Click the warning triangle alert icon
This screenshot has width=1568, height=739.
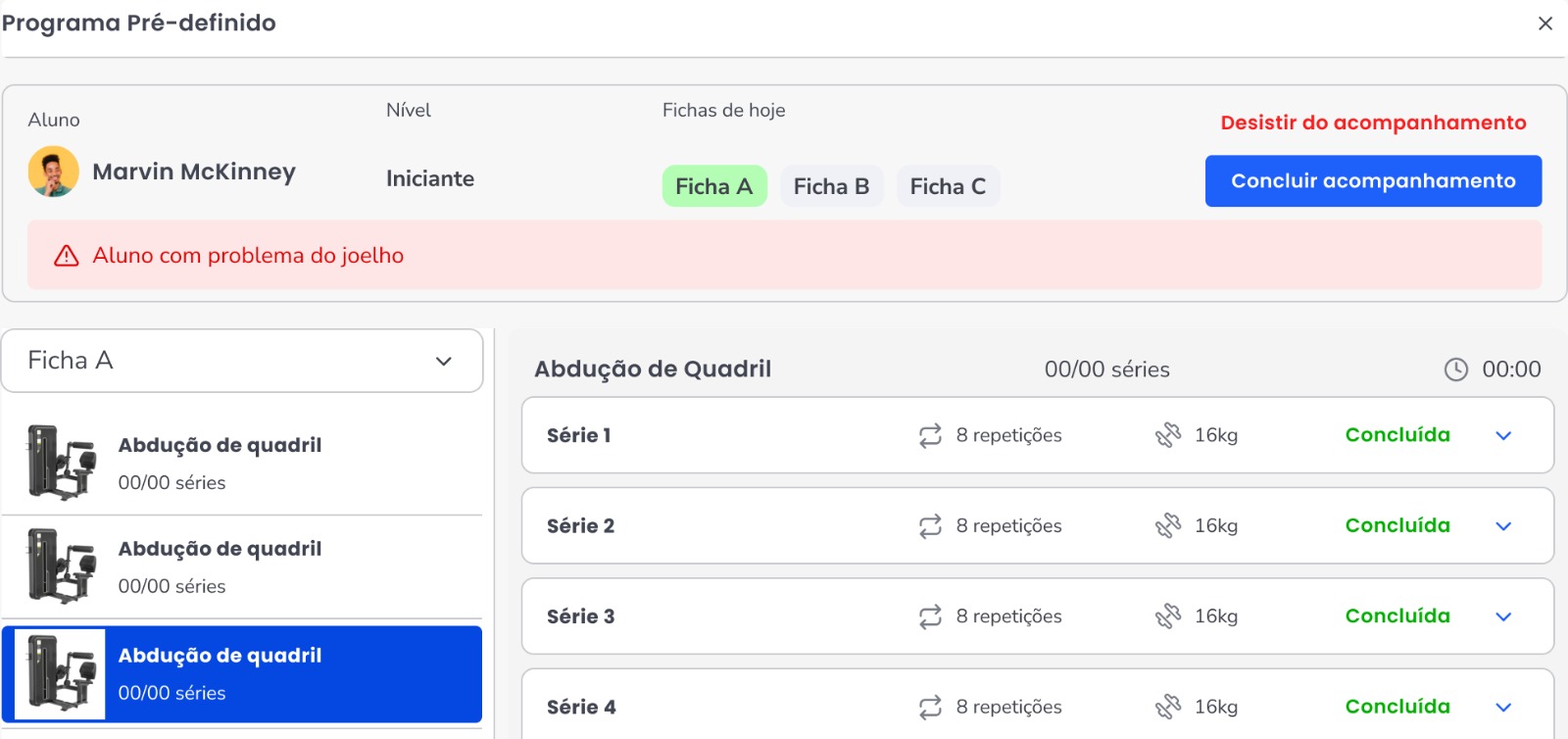point(67,256)
